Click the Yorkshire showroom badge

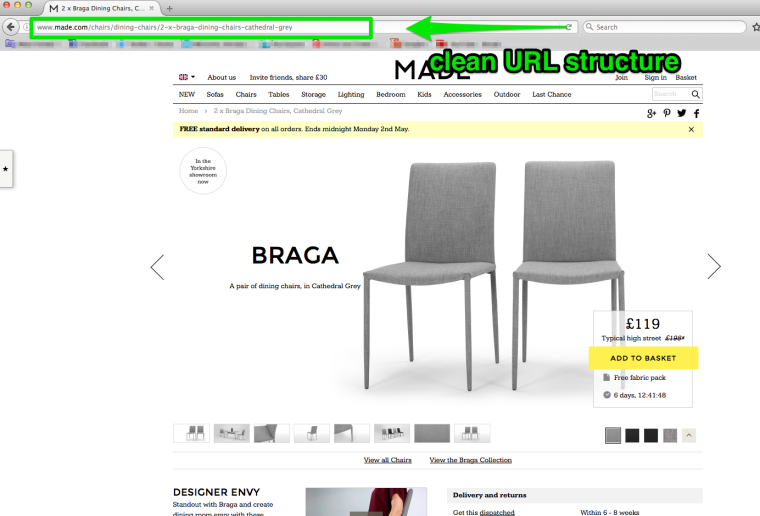203,171
